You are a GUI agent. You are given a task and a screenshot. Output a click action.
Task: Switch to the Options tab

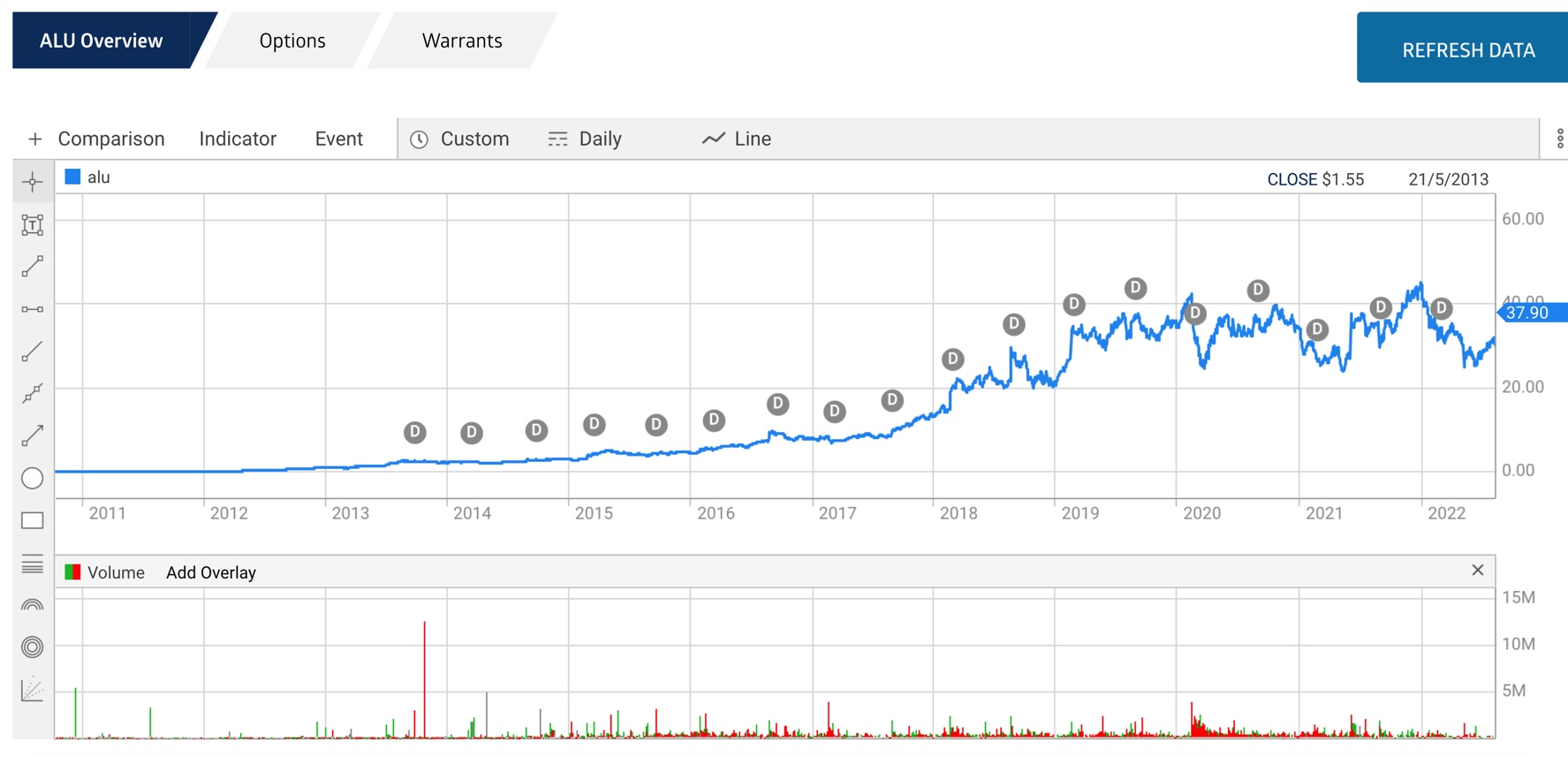(x=292, y=41)
